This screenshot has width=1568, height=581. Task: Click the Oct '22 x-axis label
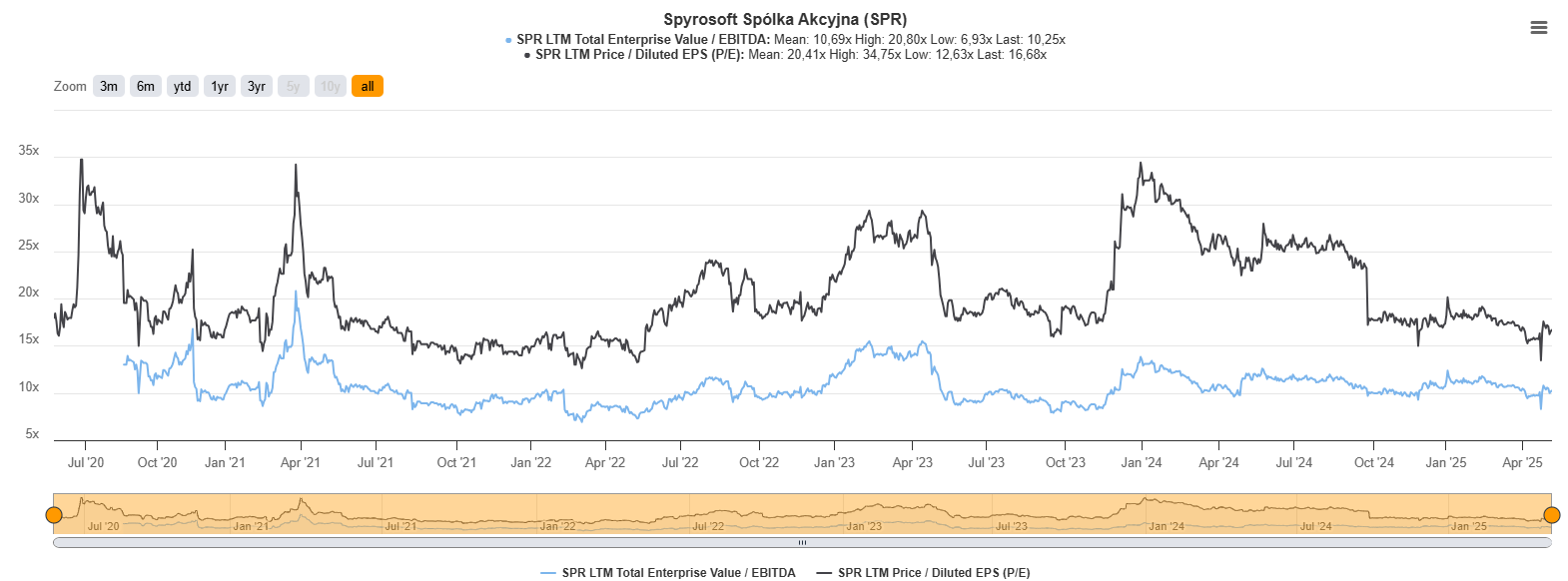coord(759,462)
